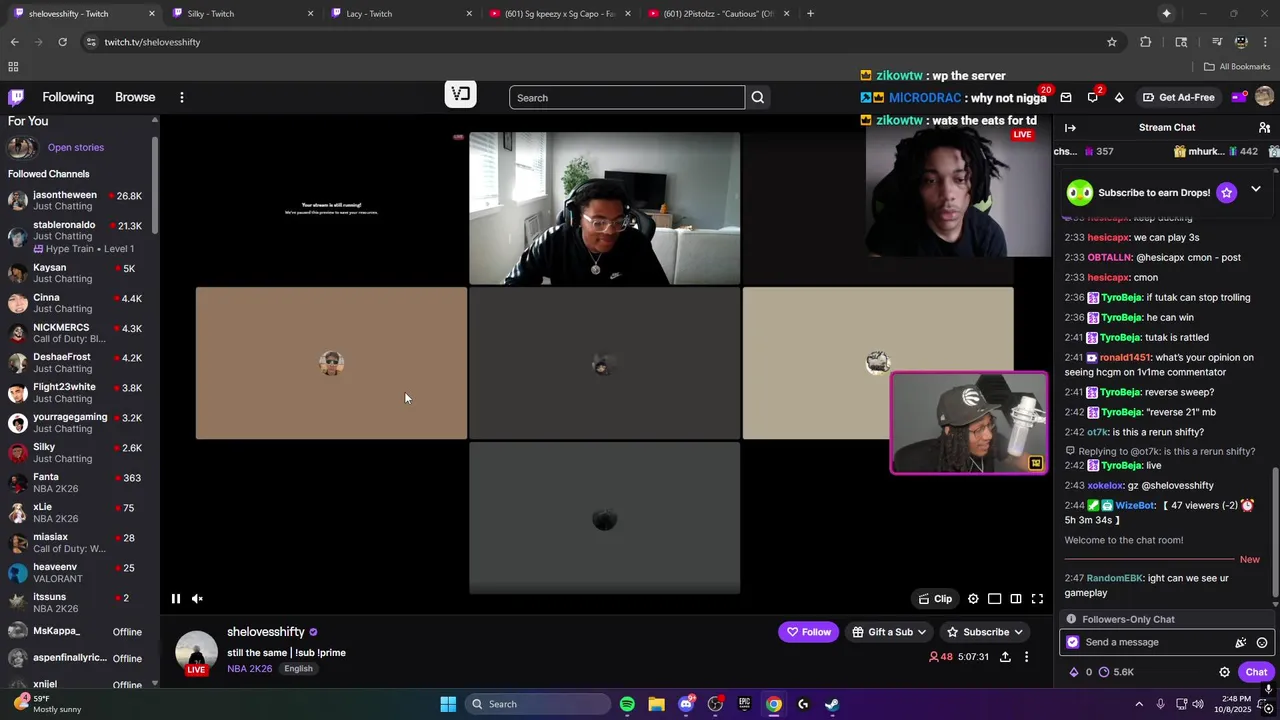Click the Chat send button

pyautogui.click(x=1256, y=672)
